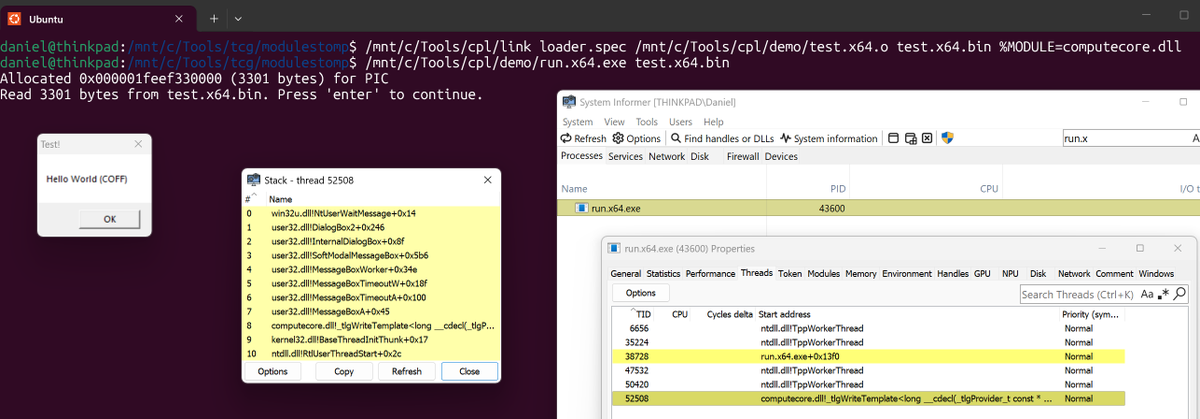Click the find window and thread icon

911,138
